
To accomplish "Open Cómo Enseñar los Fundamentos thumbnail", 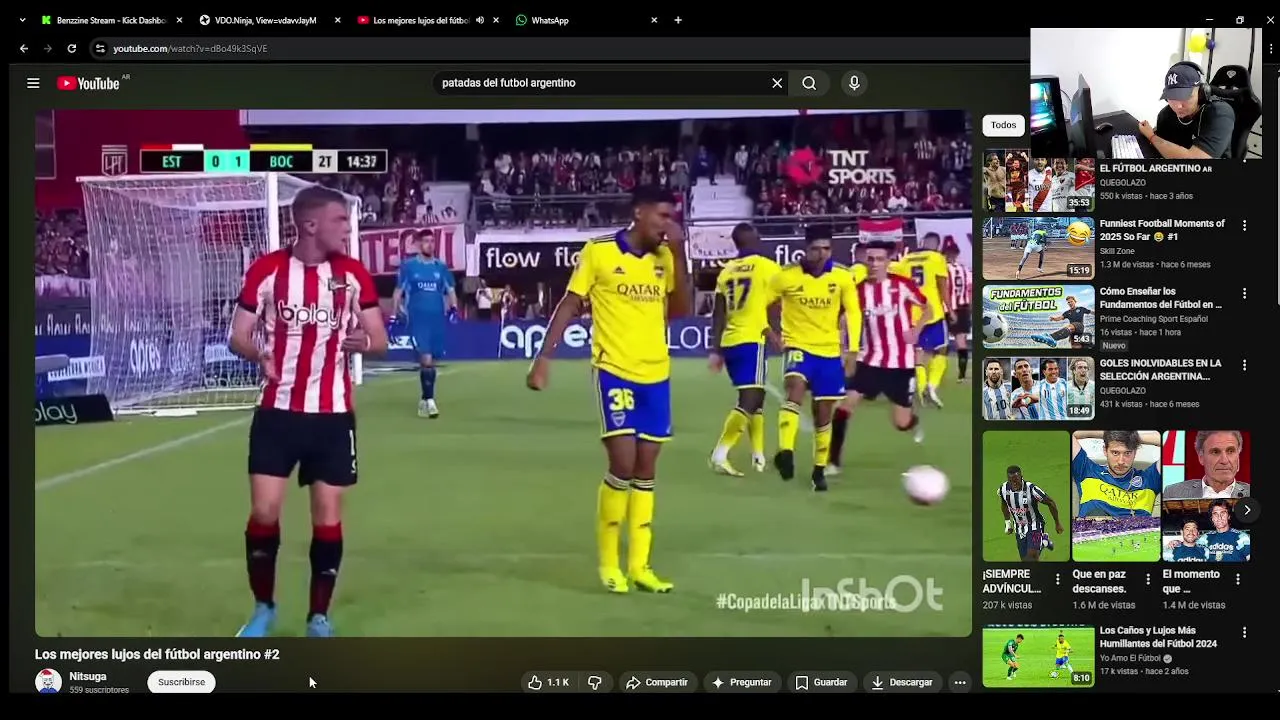I will [1038, 317].
